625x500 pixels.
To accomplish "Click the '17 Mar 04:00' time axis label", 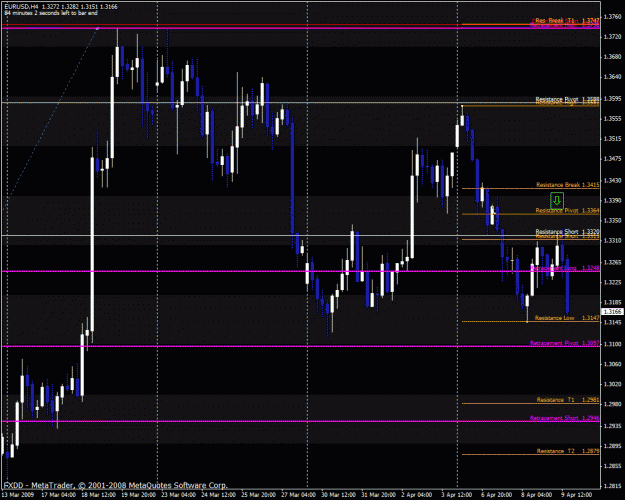I will point(59,495).
